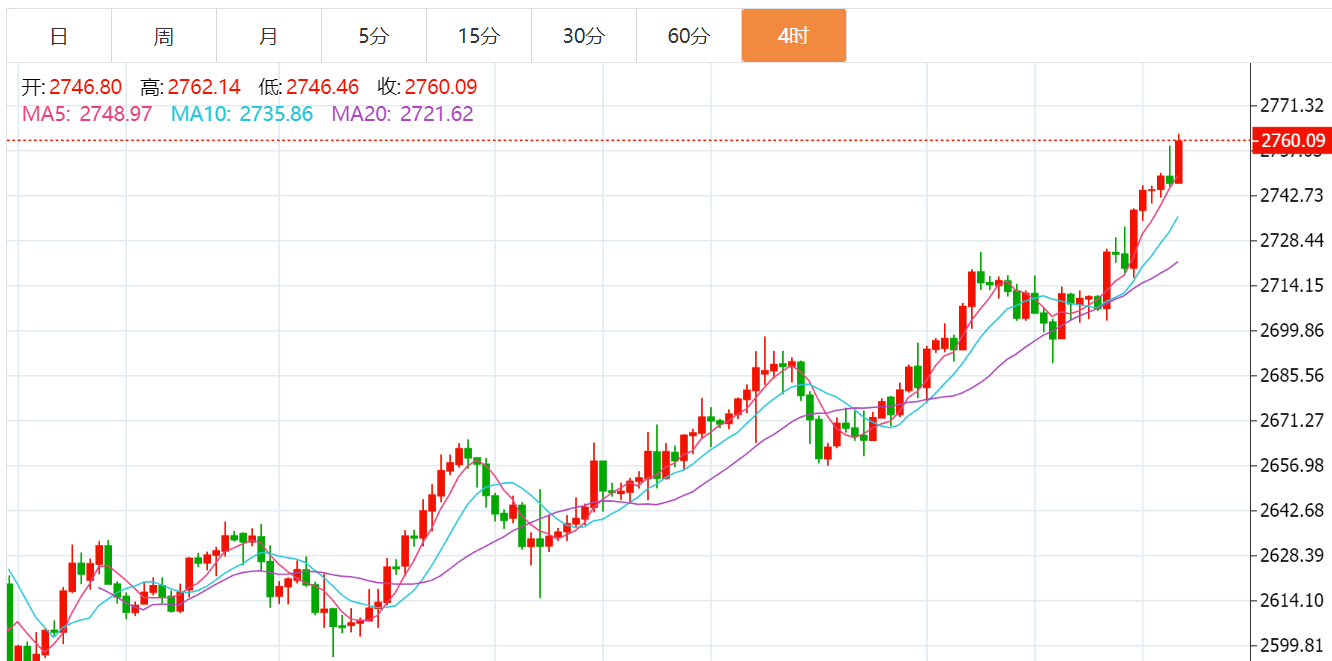The image size is (1332, 661).
Task: Click the MA5 value 2748.97 legend
Action: pos(87,114)
